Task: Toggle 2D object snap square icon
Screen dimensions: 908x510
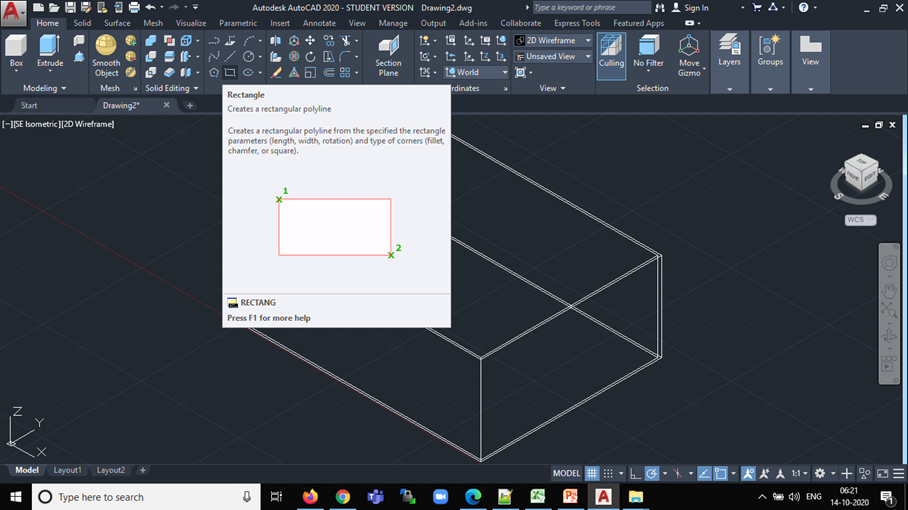Action: (x=720, y=474)
